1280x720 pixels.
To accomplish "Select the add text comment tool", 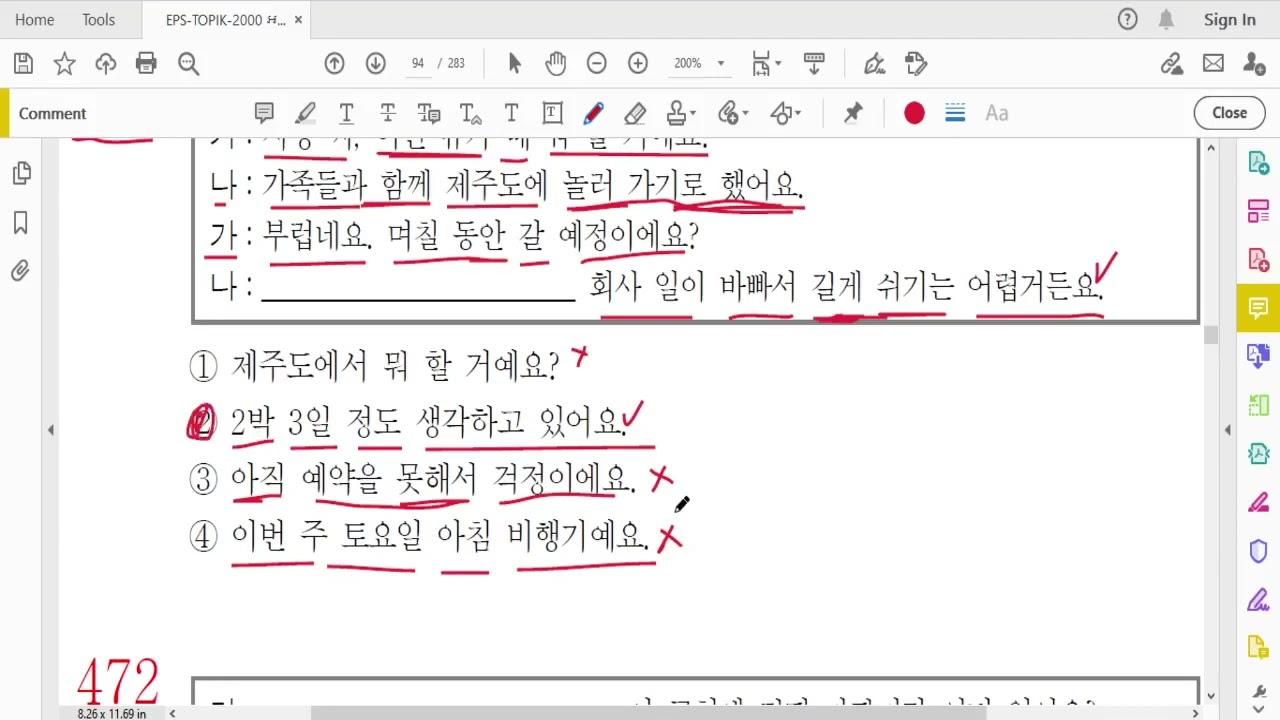I will [511, 113].
